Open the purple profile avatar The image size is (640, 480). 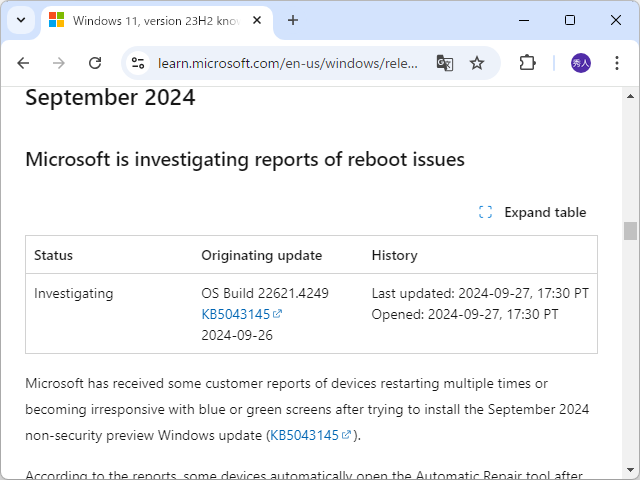(x=580, y=63)
